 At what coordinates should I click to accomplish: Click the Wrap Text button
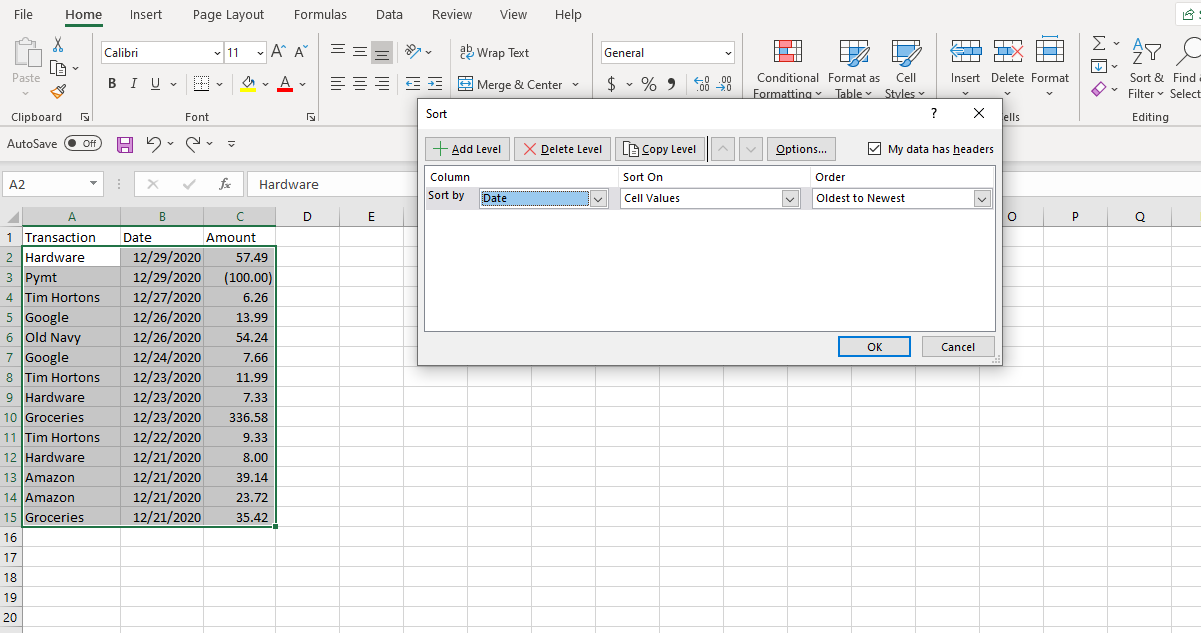point(495,52)
